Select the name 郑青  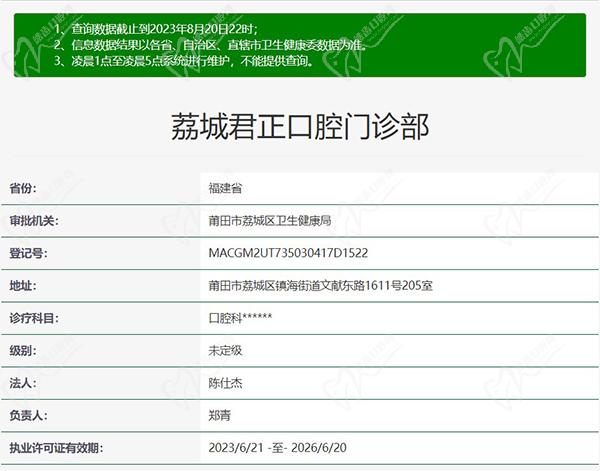pyautogui.click(x=220, y=416)
